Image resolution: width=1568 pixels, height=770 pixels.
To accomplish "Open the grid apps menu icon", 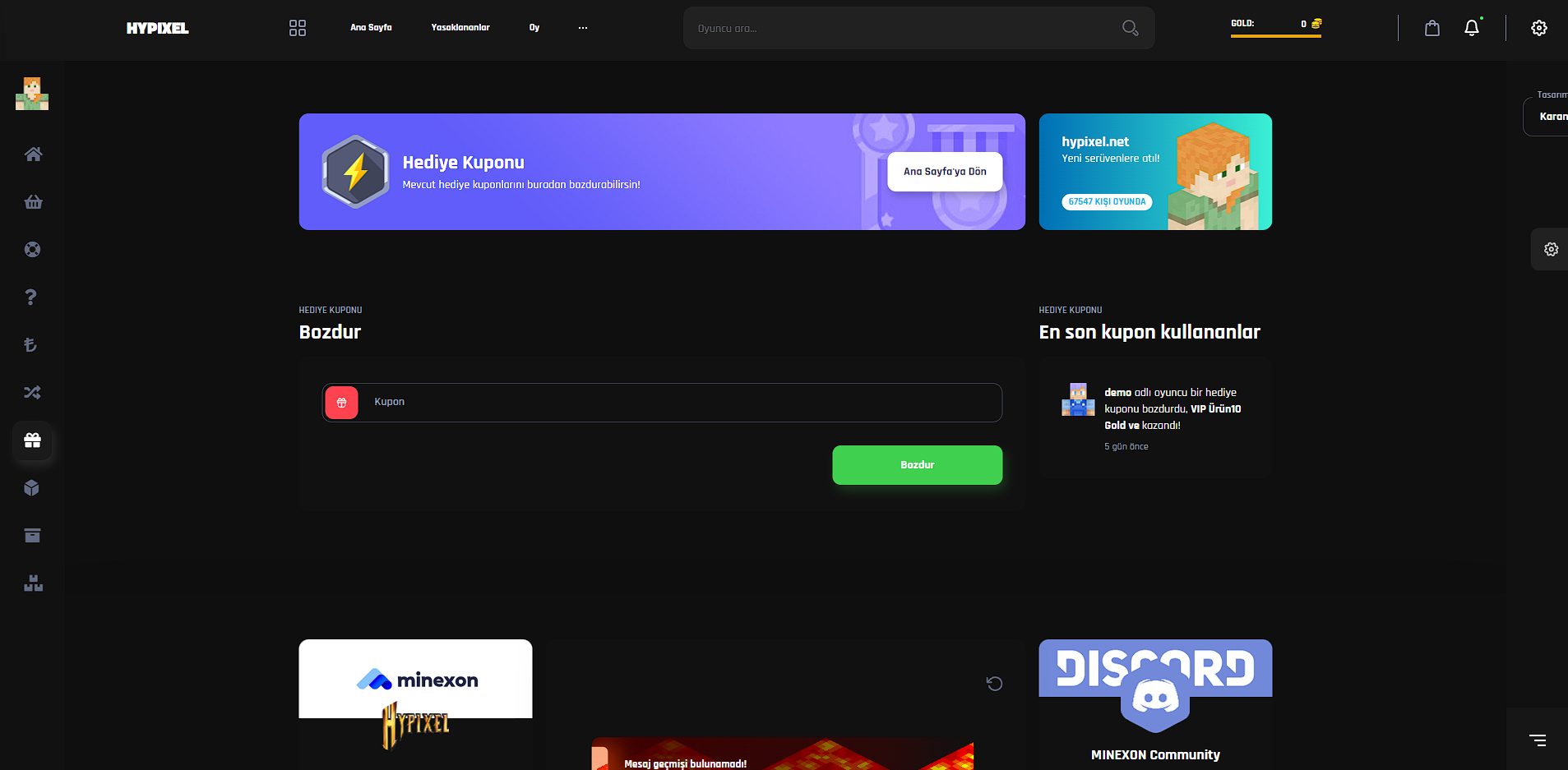I will pos(298,28).
